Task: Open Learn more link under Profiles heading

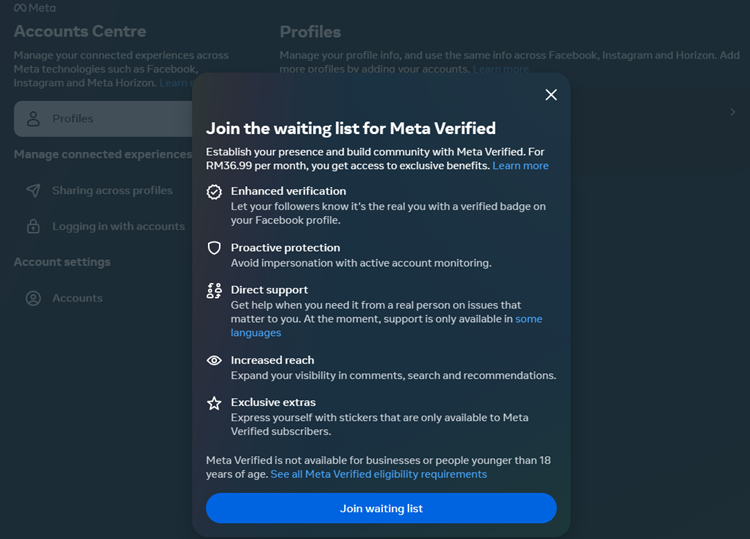Action: (501, 69)
